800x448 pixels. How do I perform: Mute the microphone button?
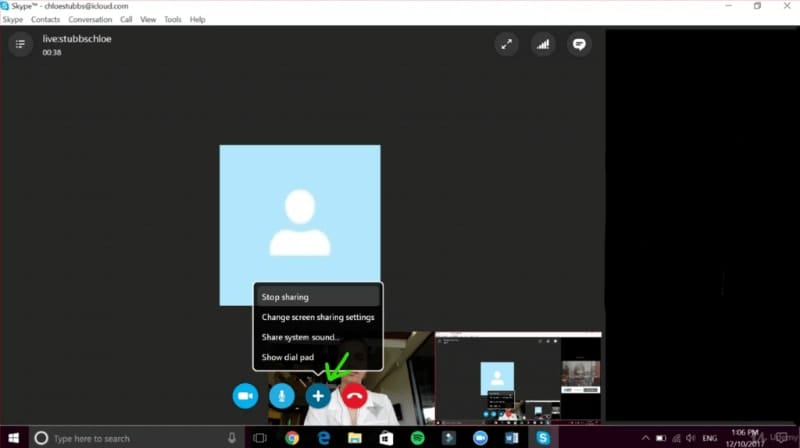click(x=282, y=396)
